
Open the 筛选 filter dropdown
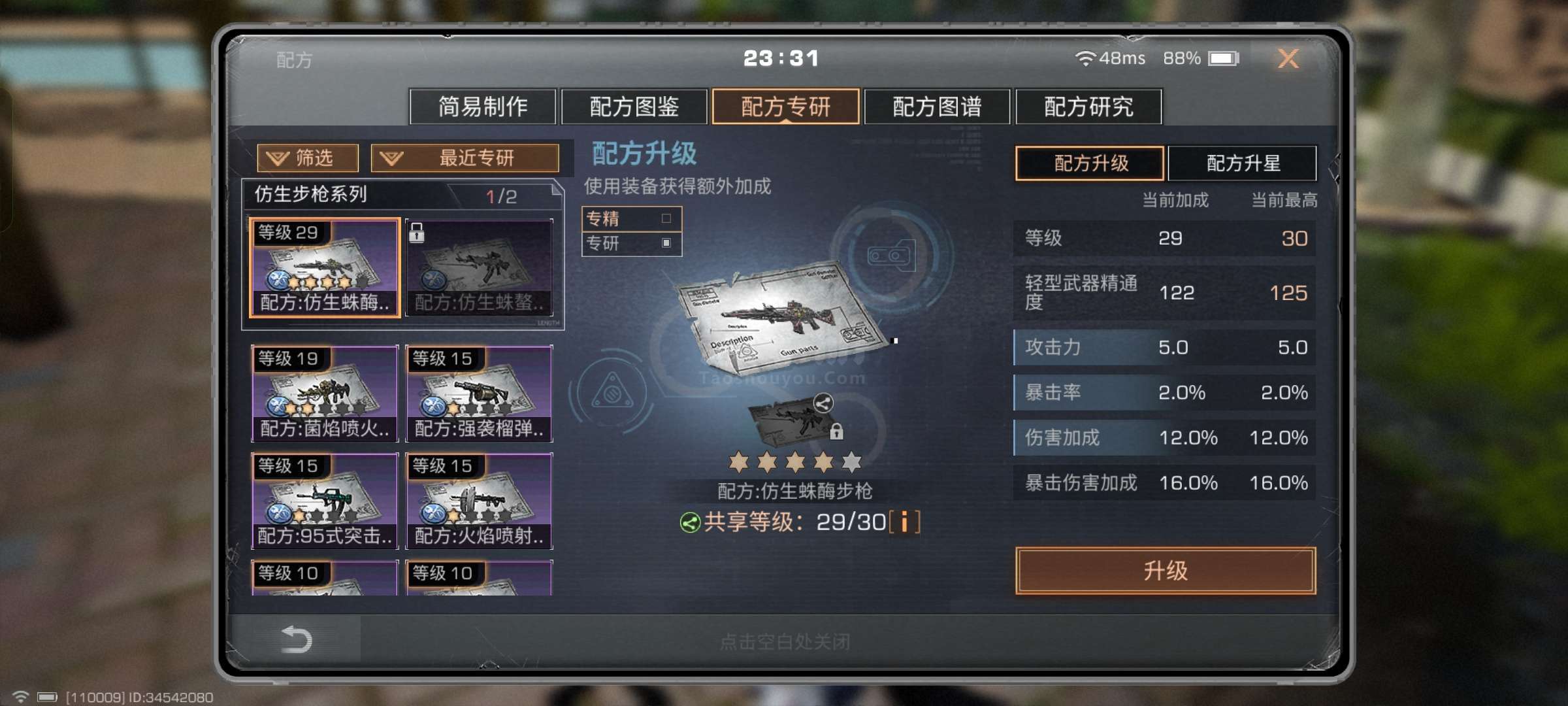(x=308, y=158)
